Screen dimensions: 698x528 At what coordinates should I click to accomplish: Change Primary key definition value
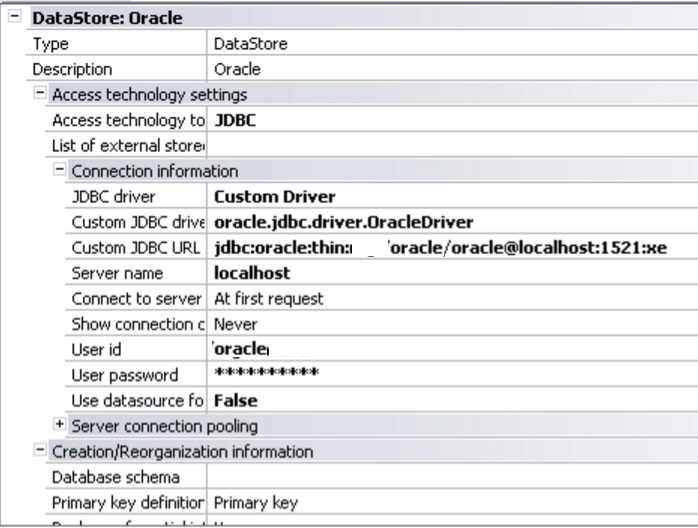pyautogui.click(x=256, y=503)
